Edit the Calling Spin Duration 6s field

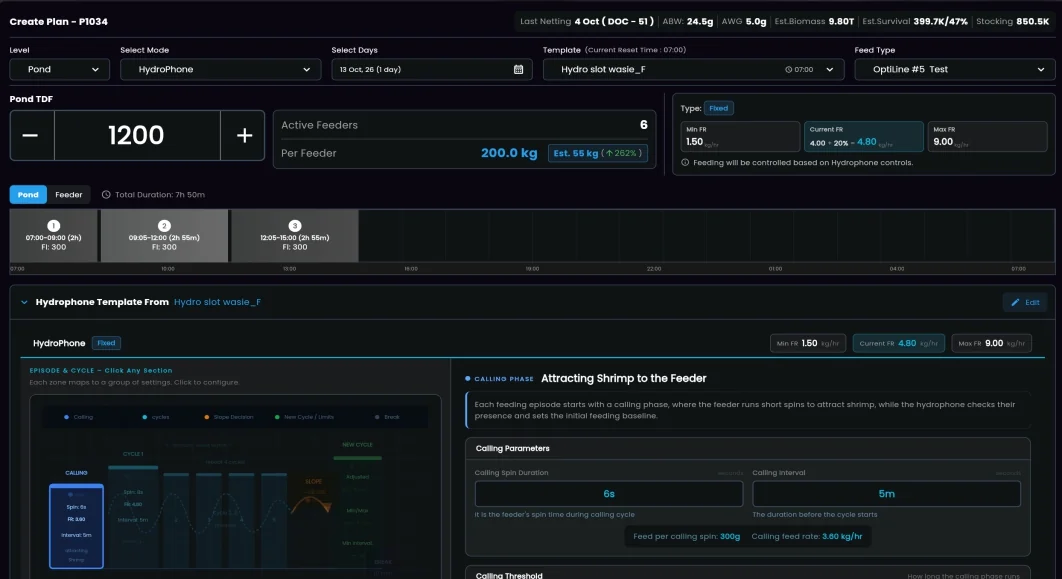click(x=608, y=494)
